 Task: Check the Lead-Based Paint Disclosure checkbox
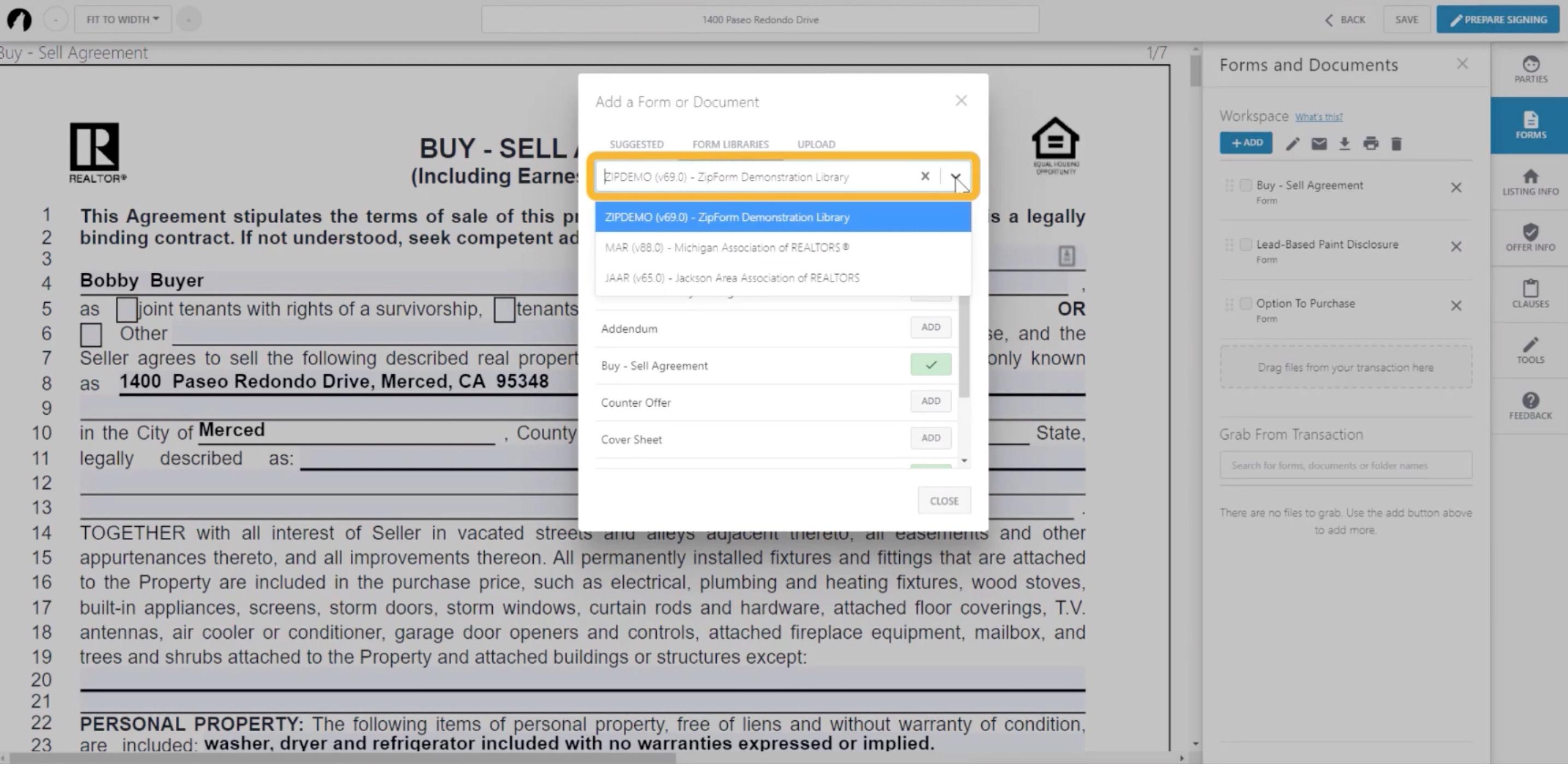point(1246,244)
